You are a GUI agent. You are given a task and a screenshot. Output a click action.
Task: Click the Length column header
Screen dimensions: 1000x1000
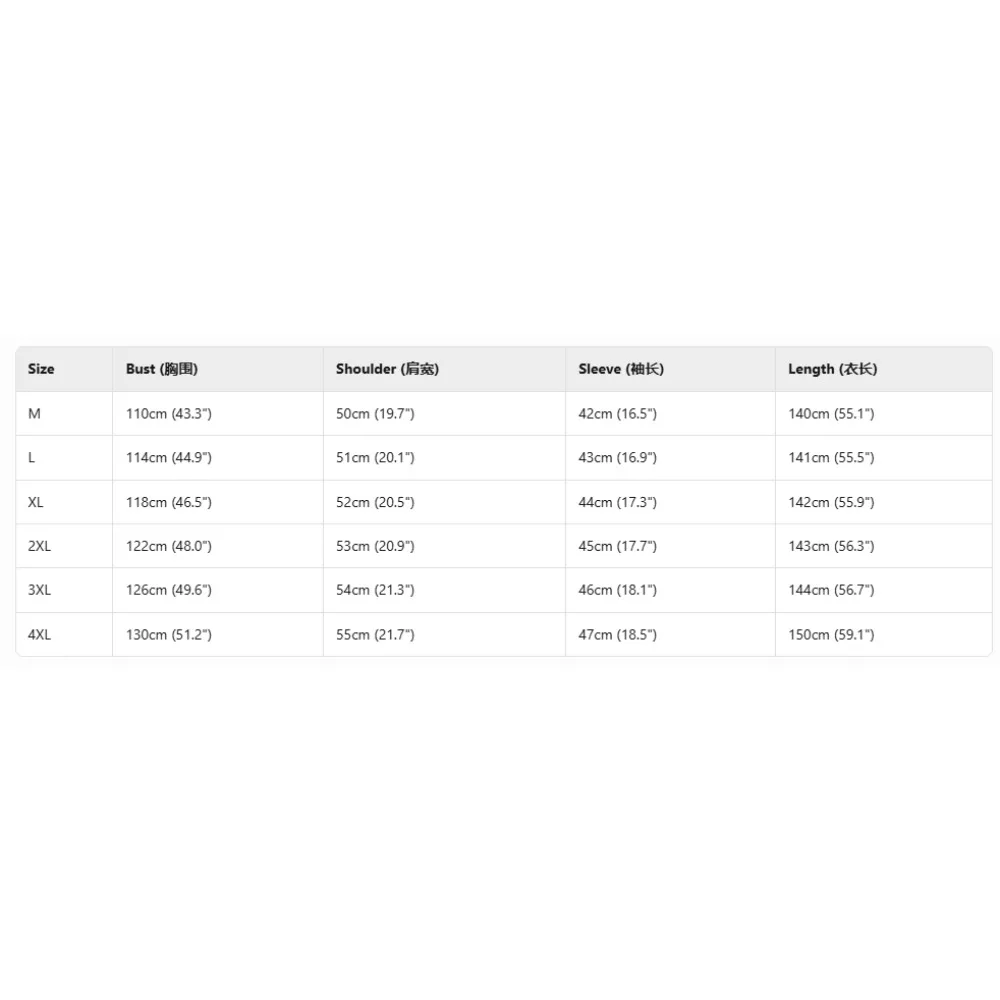(x=832, y=369)
